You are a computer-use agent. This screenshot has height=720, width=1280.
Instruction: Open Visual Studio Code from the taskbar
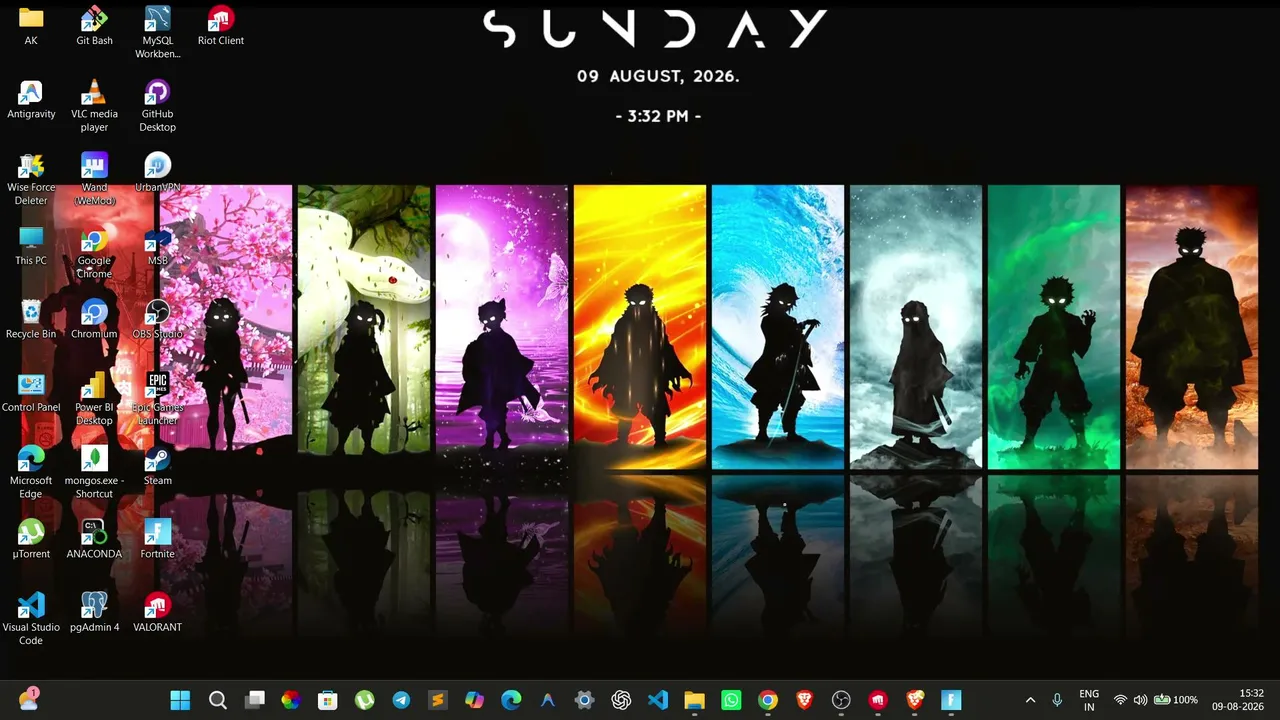(658, 700)
